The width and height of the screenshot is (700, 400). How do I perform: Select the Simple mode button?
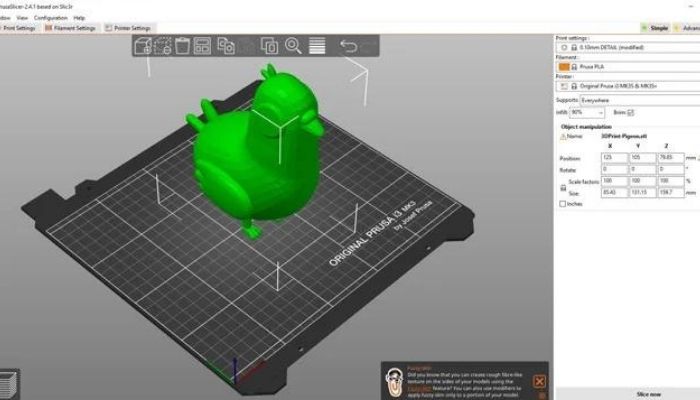tap(655, 28)
